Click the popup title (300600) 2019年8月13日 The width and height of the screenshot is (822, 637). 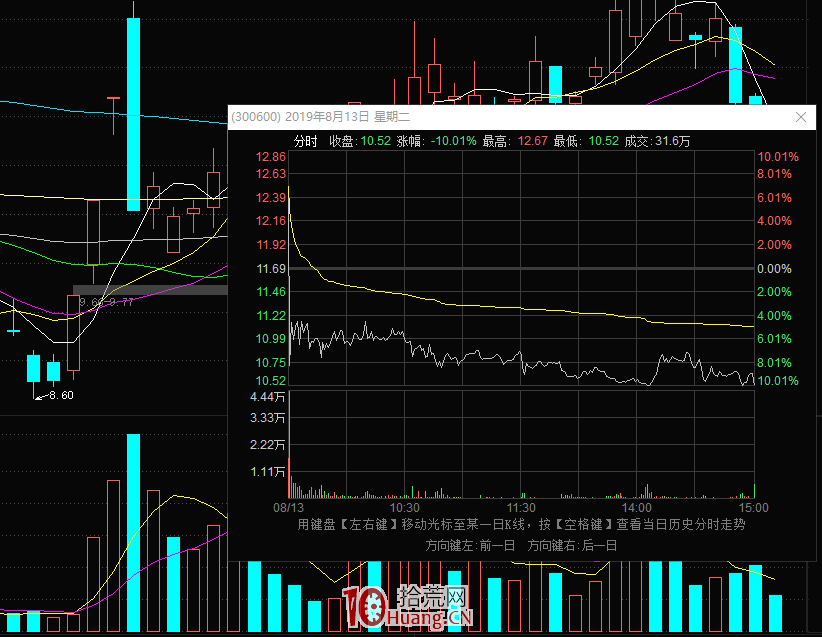click(300, 117)
